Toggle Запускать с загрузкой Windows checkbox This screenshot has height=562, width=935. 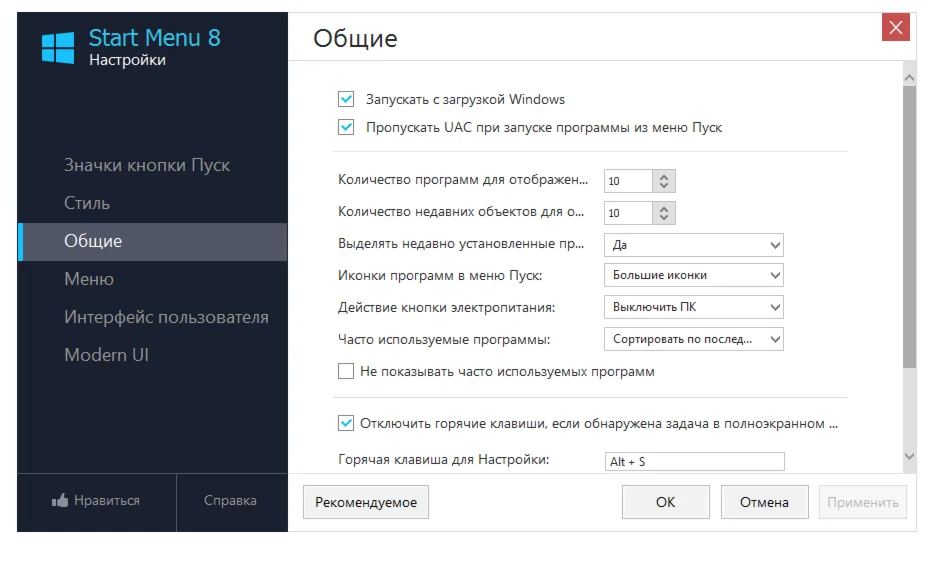[346, 99]
